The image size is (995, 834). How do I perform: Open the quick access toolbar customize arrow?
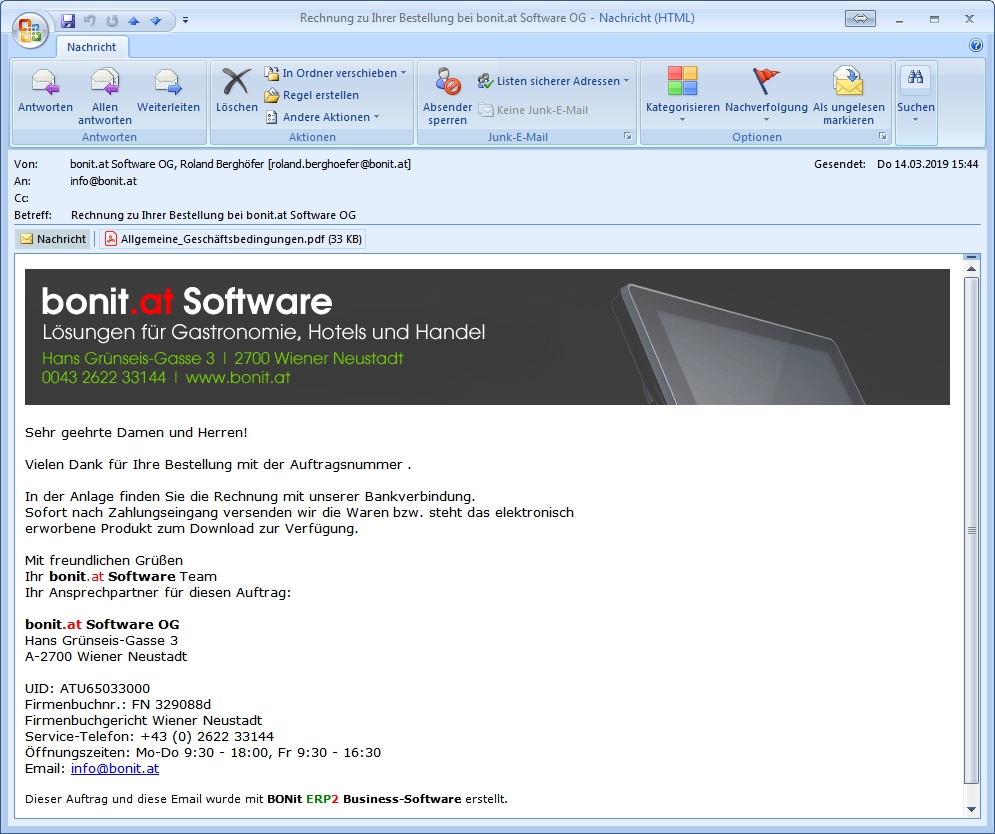pos(185,21)
